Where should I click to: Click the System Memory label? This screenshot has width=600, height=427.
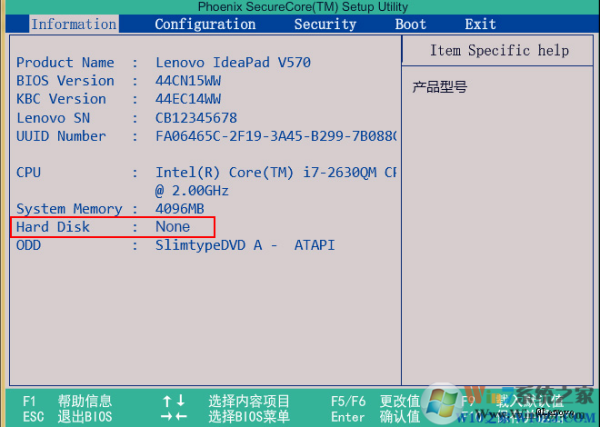coord(69,209)
